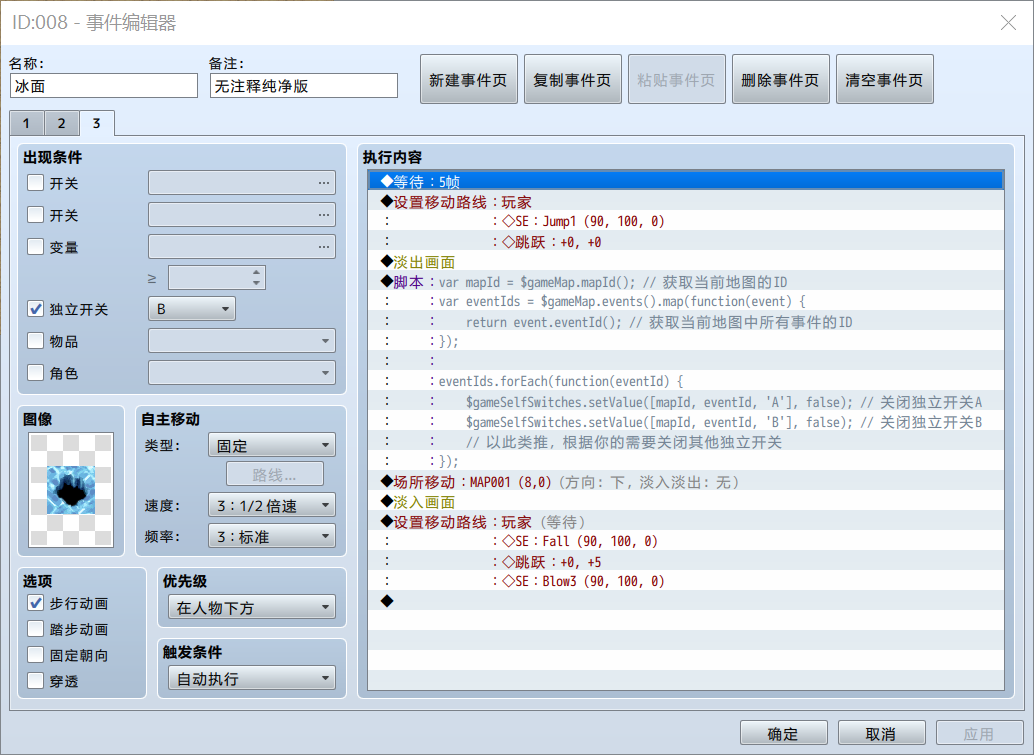Switch to event page tab 1
1034x755 pixels.
click(26, 123)
